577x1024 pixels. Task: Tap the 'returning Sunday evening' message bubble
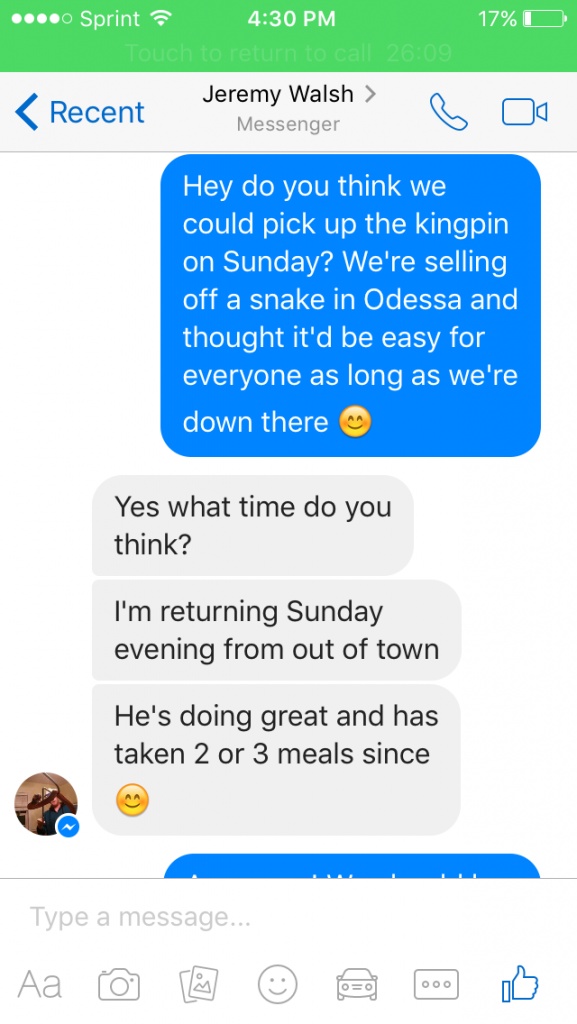point(276,630)
